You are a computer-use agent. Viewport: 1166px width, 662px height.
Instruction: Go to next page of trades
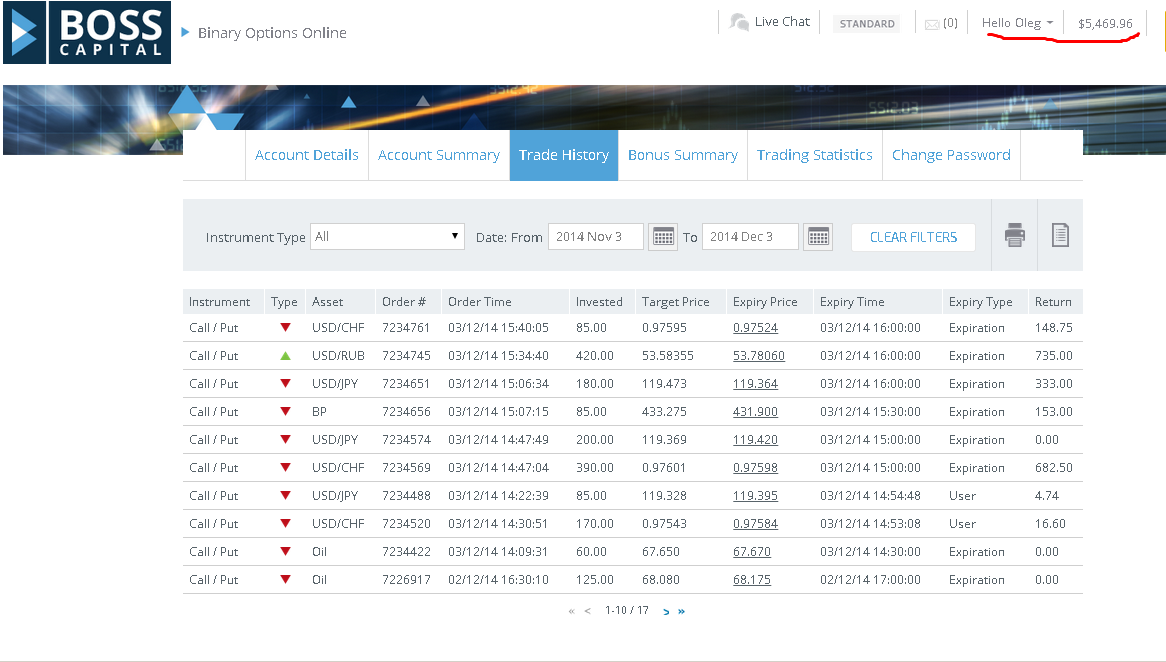(x=666, y=611)
